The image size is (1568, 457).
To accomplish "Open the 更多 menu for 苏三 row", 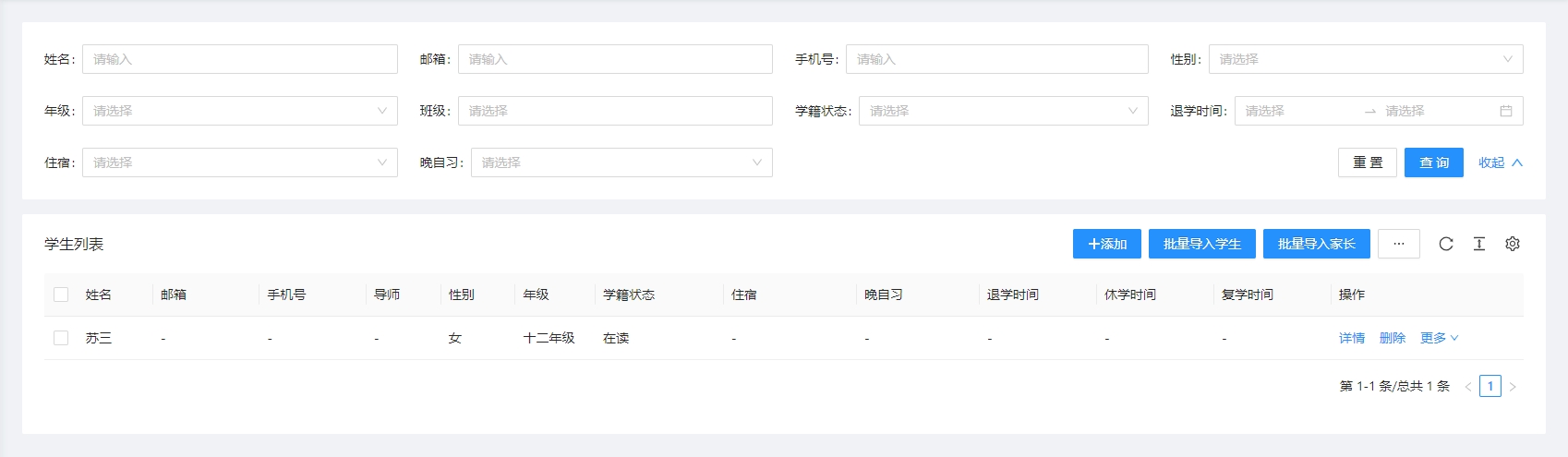I will click(x=1439, y=338).
